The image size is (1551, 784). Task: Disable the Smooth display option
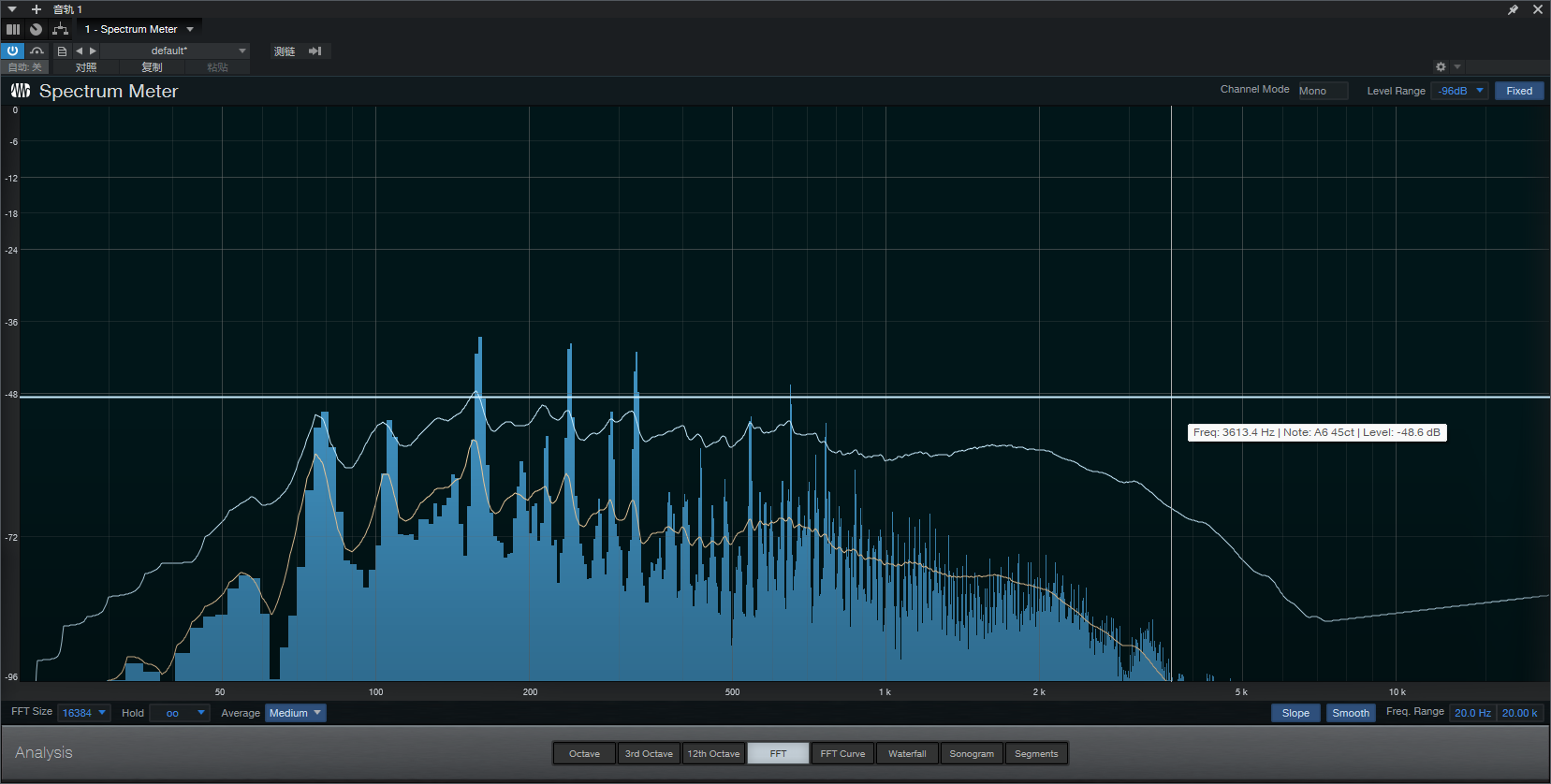click(1350, 713)
